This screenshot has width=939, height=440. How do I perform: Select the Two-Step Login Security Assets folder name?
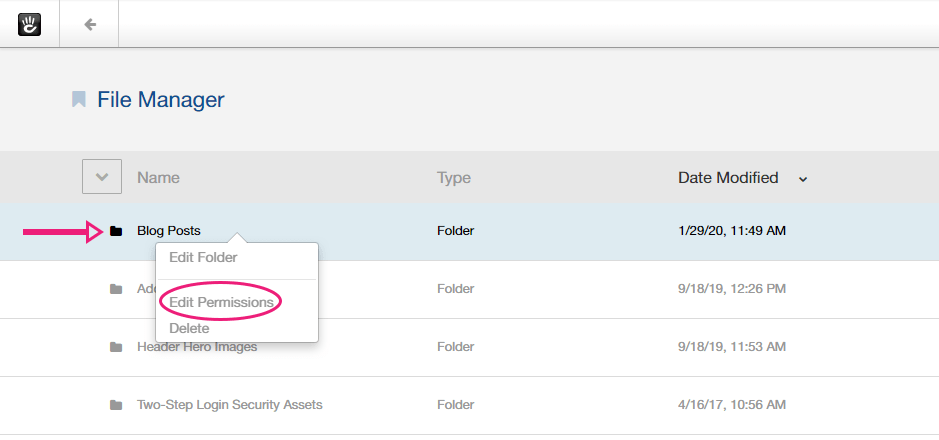[230, 405]
